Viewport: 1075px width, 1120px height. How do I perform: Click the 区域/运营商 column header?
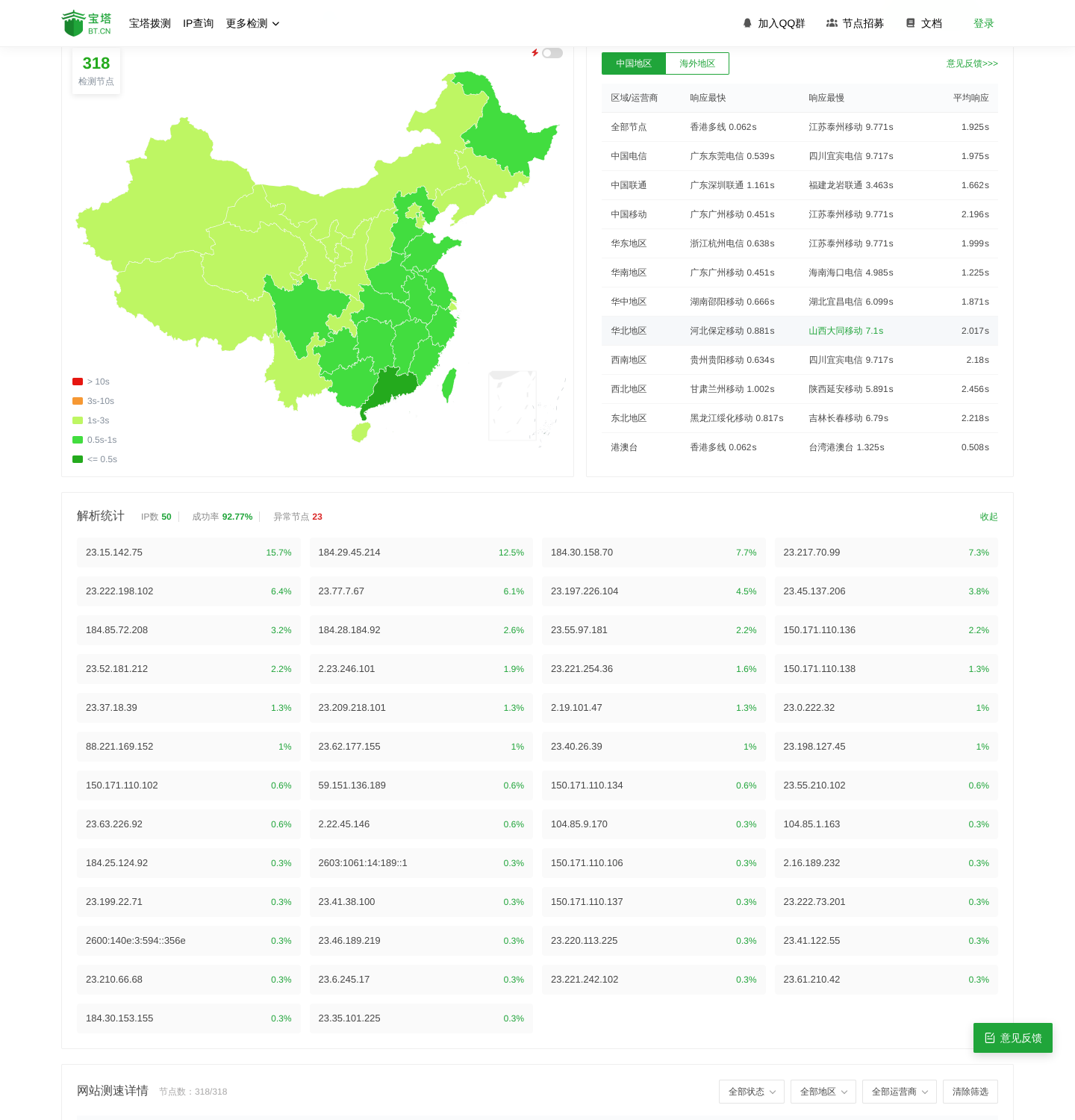(634, 98)
